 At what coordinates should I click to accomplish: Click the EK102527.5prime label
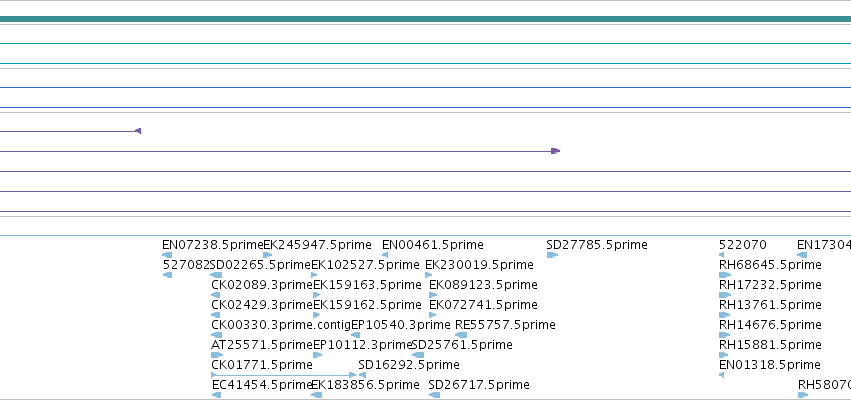365,265
